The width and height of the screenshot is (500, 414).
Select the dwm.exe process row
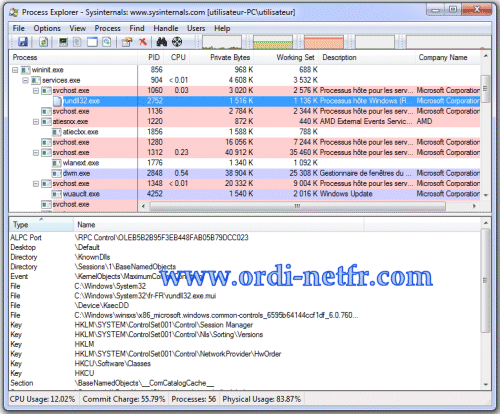click(x=245, y=173)
